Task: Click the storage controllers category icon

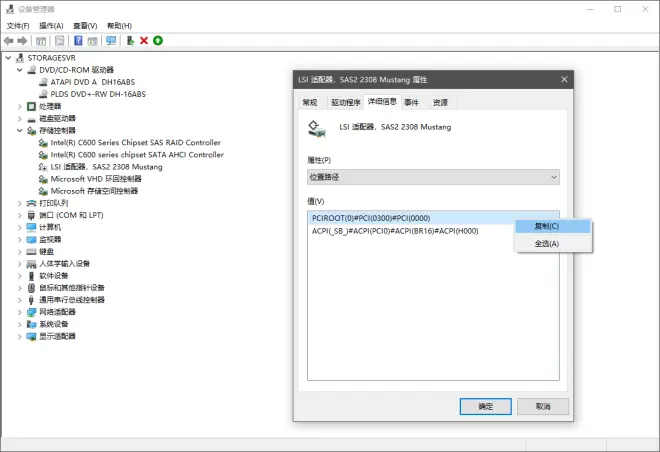Action: click(32, 130)
